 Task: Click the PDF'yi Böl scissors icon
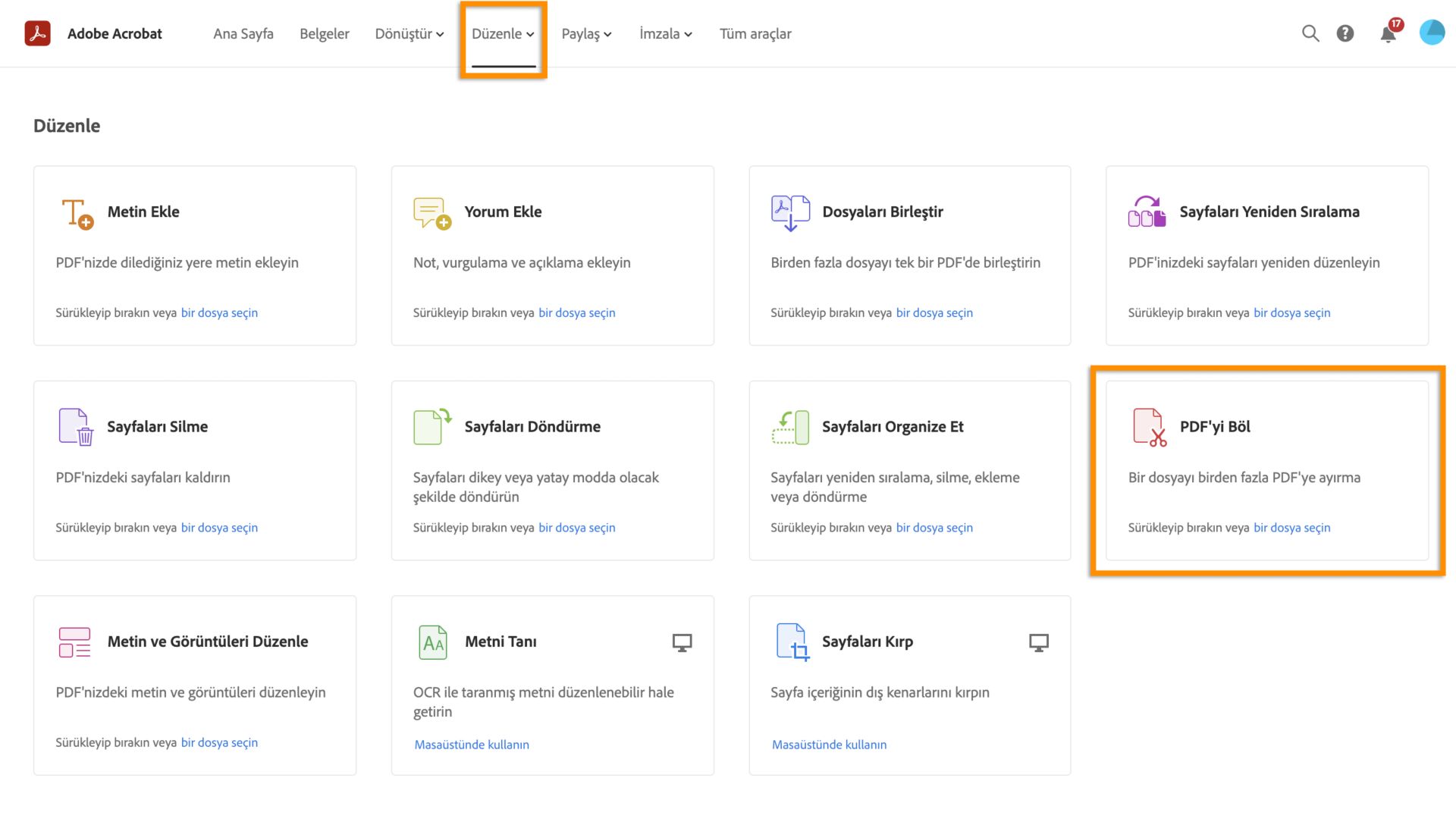(x=1150, y=428)
